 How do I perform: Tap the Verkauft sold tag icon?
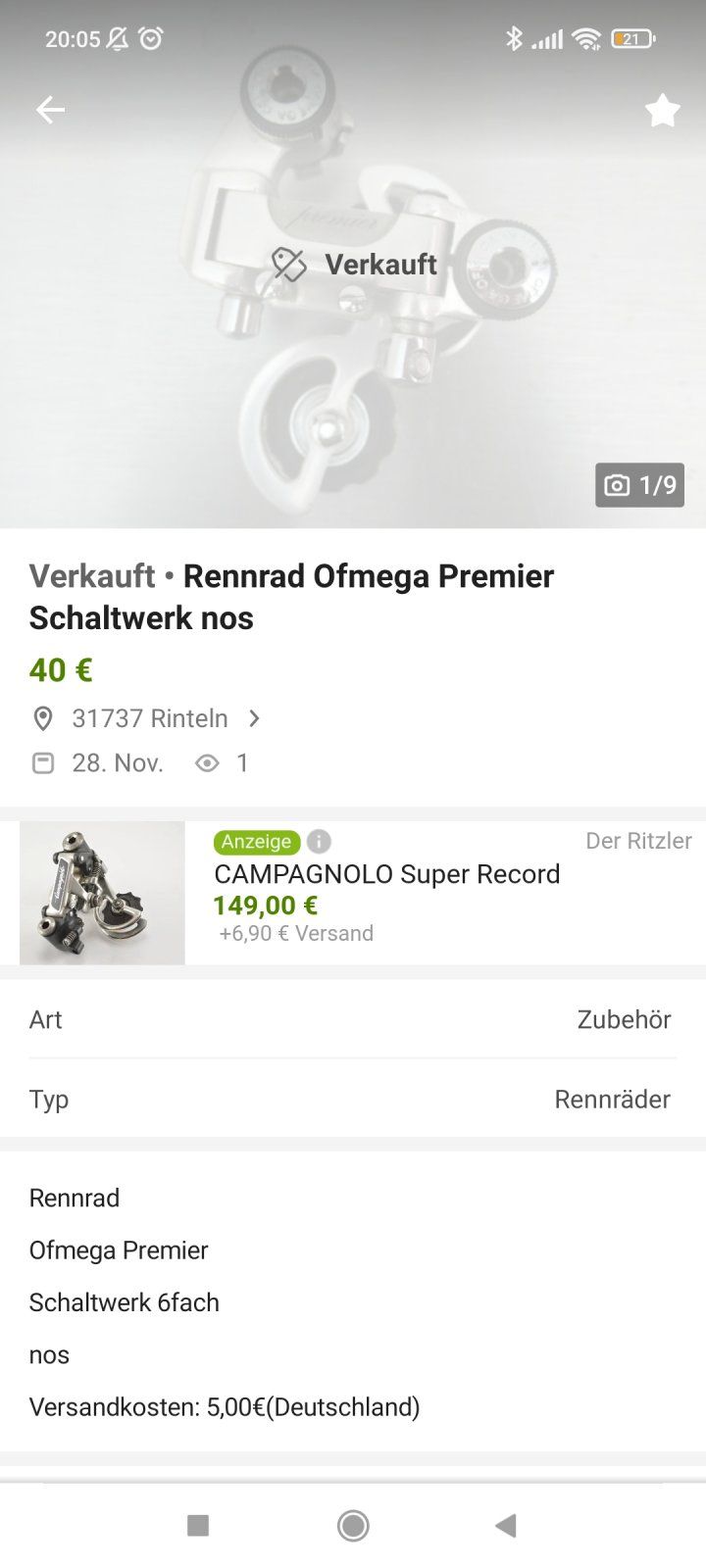click(289, 265)
